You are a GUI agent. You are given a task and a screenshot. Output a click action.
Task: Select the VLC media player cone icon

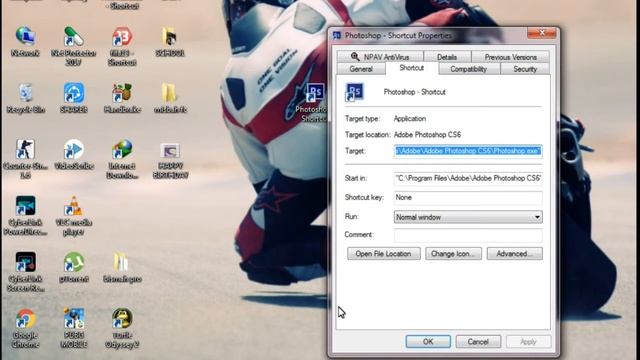coord(73,206)
